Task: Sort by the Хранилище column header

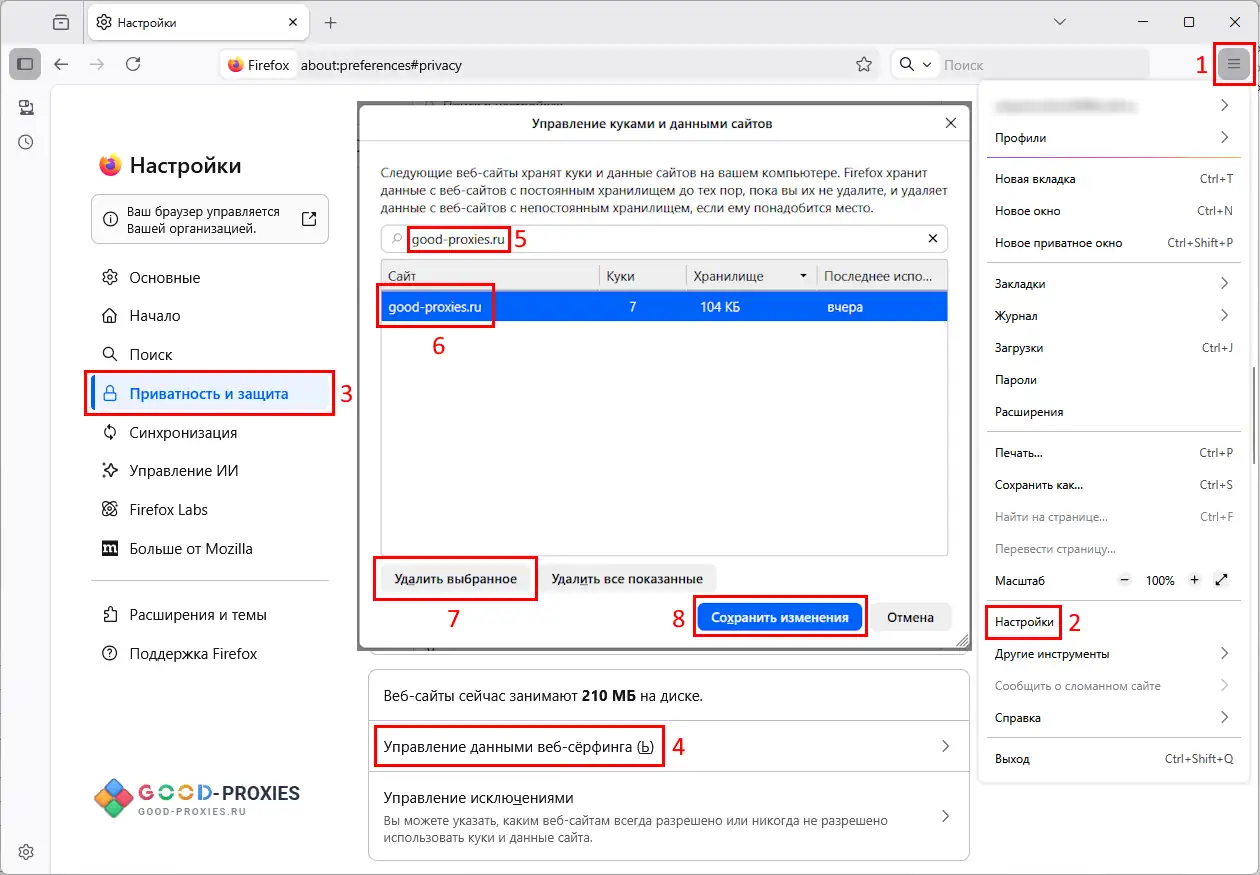Action: [751, 276]
